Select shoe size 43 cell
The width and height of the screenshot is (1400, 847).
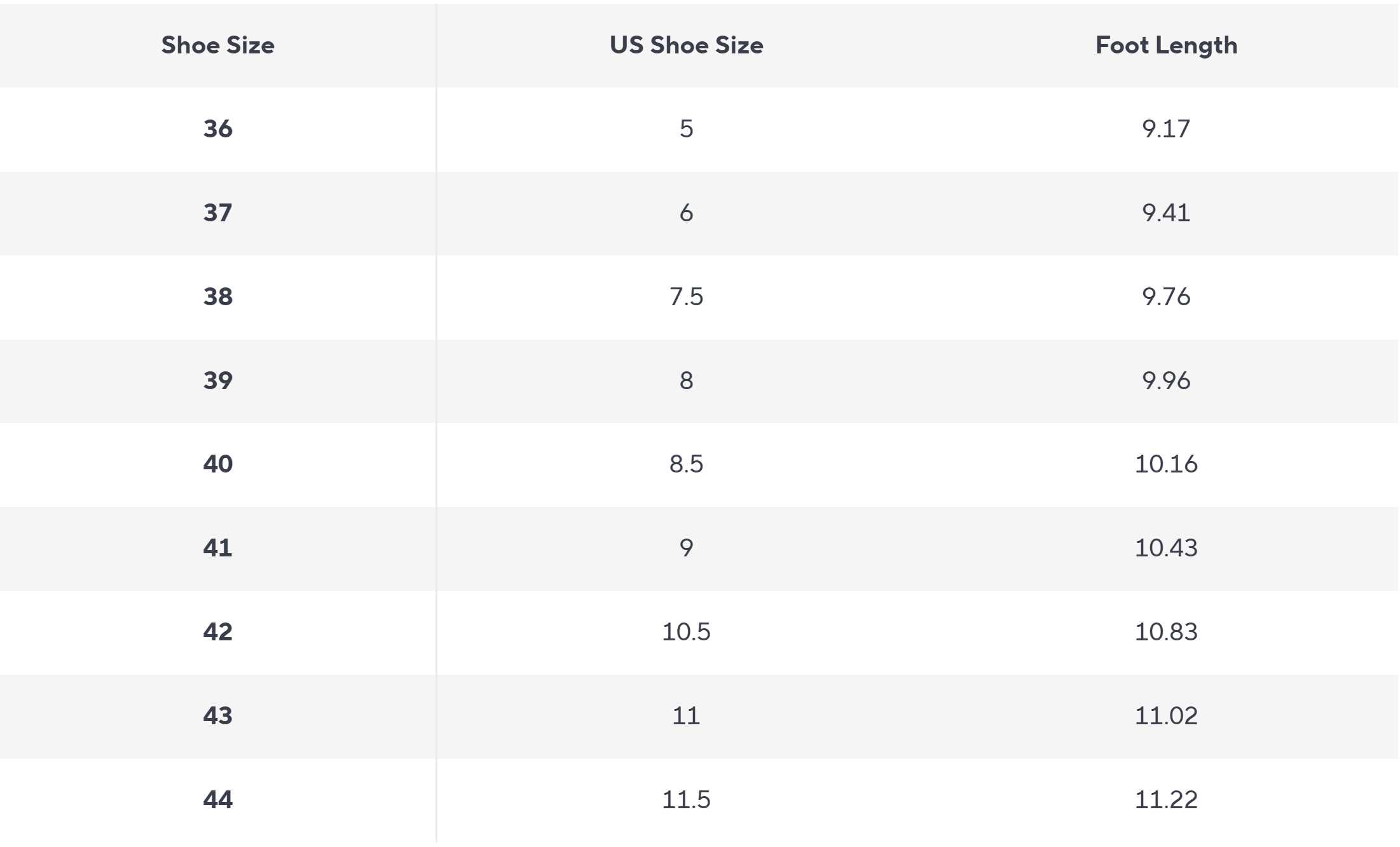click(x=218, y=715)
